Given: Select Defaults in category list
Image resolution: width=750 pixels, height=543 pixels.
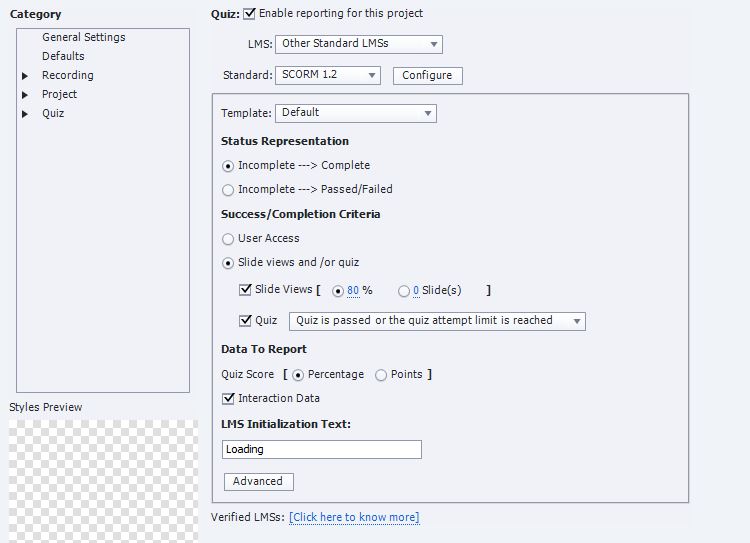Looking at the screenshot, I should coord(63,56).
